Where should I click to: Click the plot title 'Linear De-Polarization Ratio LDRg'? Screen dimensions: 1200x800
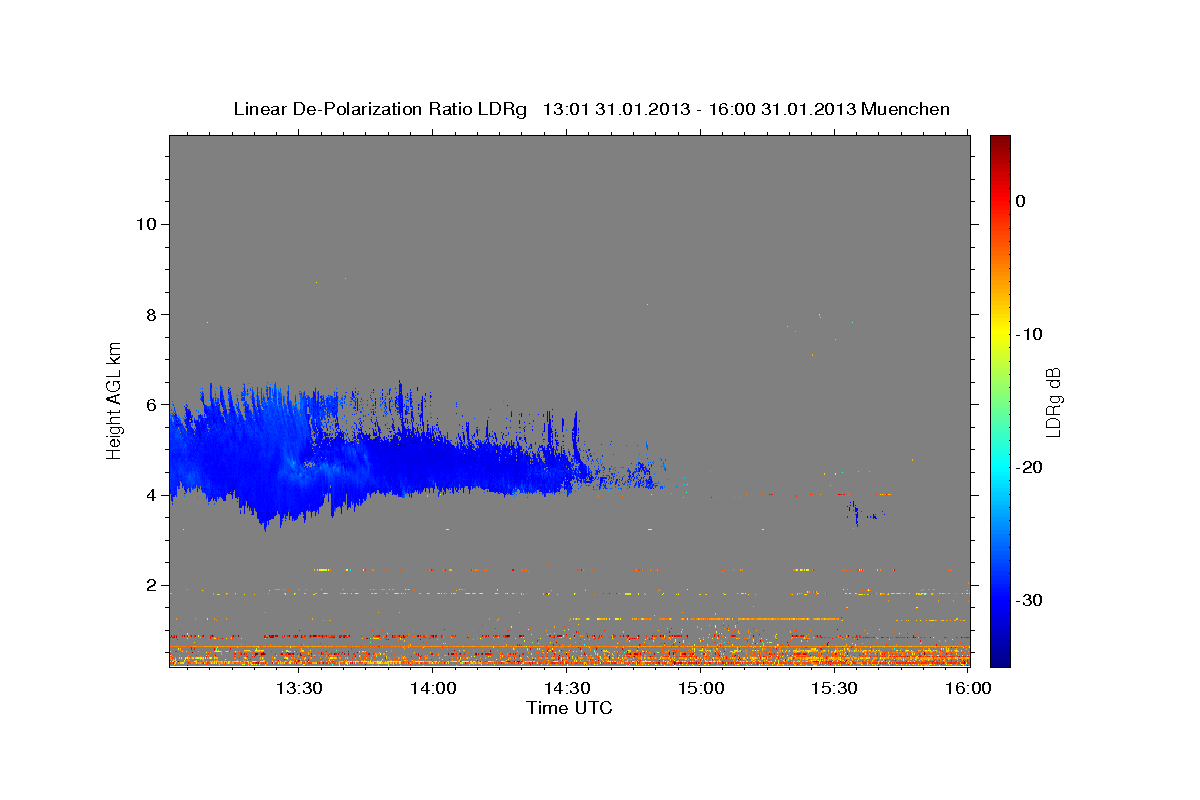pos(379,109)
